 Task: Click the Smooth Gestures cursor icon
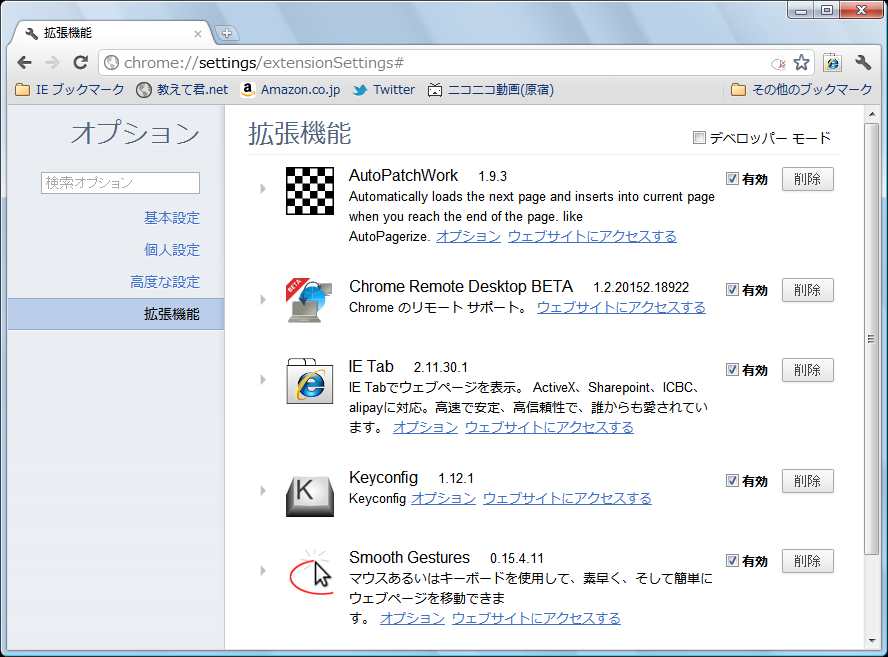[x=310, y=571]
